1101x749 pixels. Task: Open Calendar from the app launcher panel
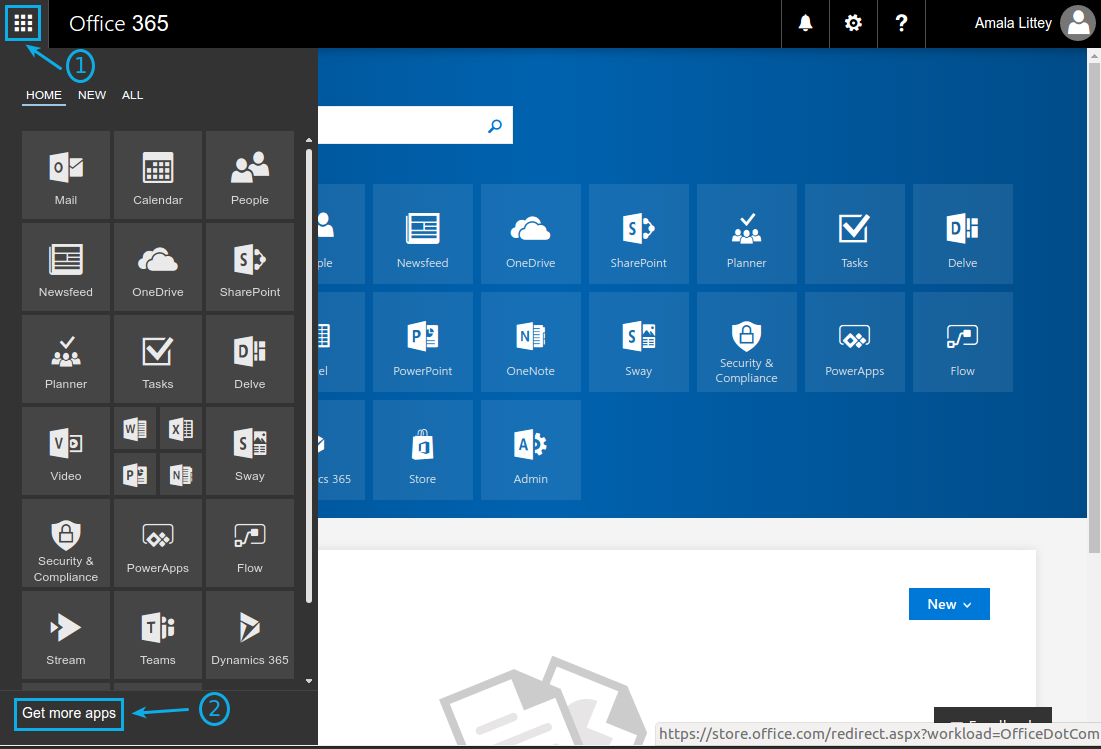click(x=158, y=175)
